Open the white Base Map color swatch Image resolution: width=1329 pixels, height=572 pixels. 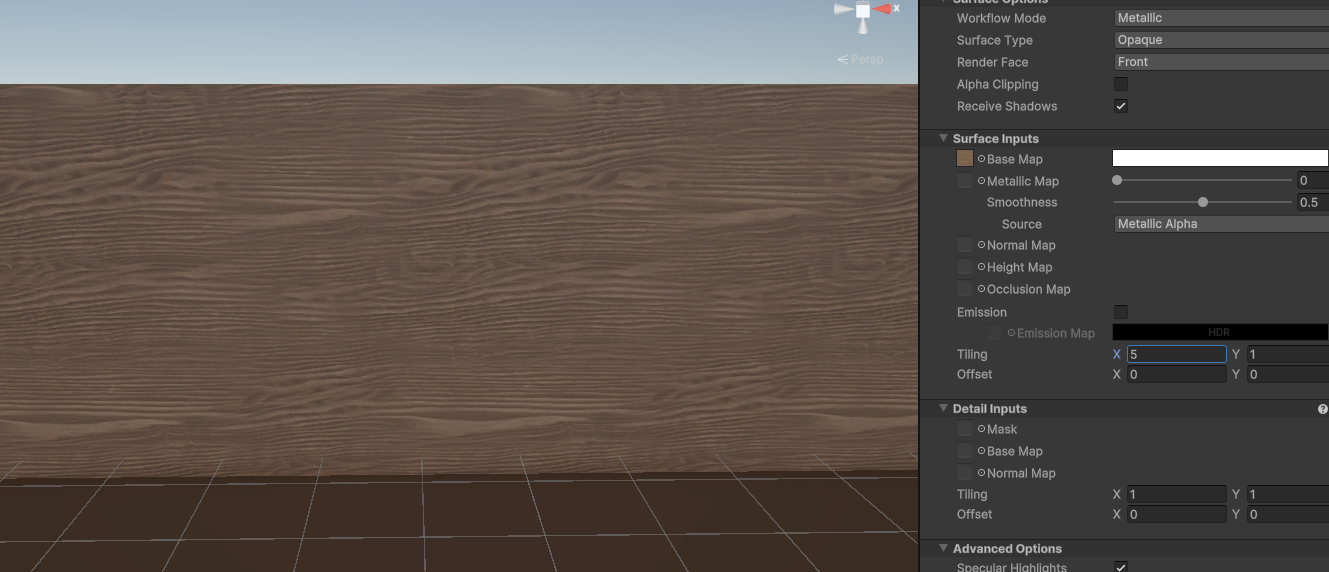[x=1220, y=158]
